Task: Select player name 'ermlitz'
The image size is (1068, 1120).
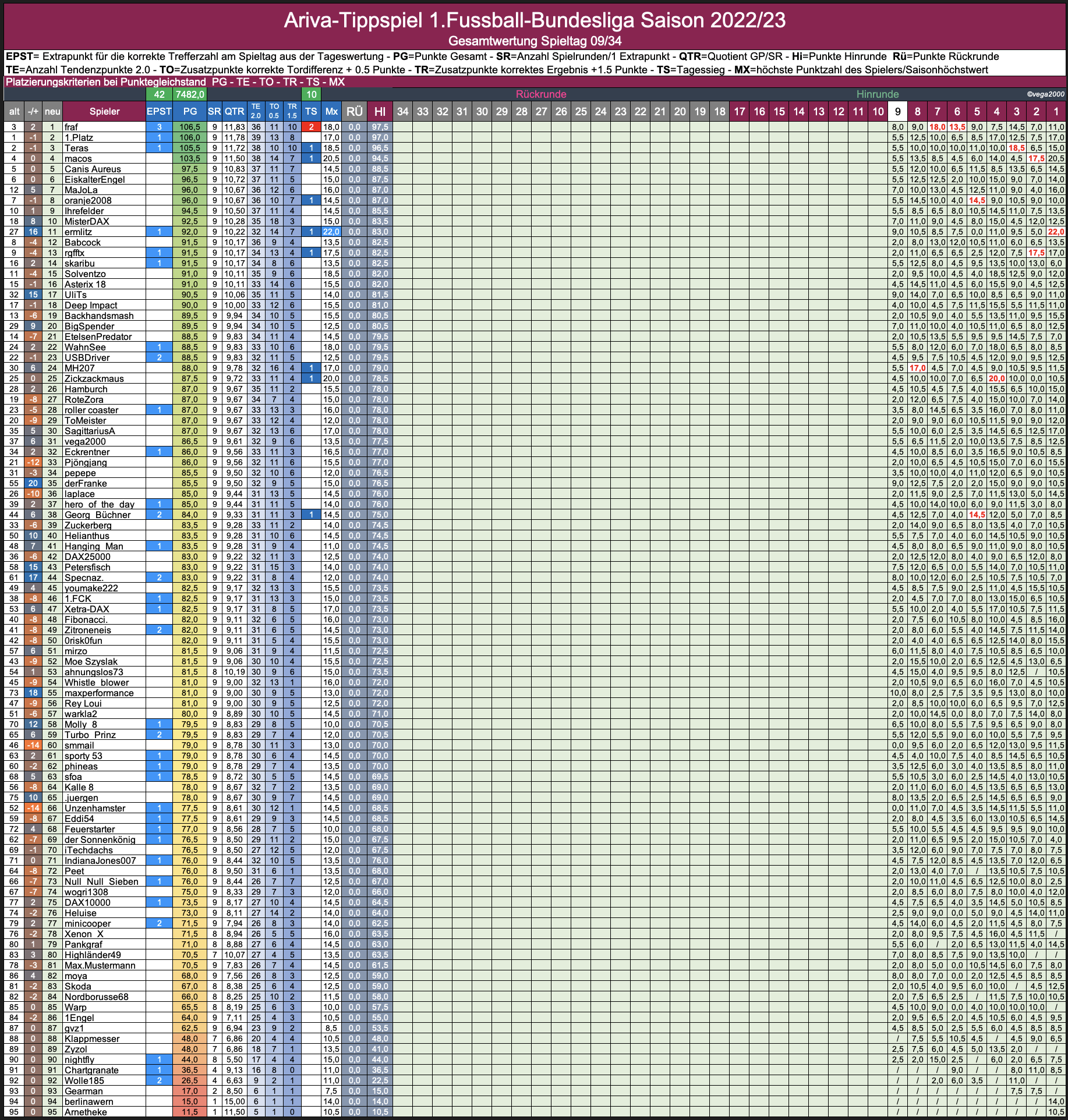Action: (78, 232)
